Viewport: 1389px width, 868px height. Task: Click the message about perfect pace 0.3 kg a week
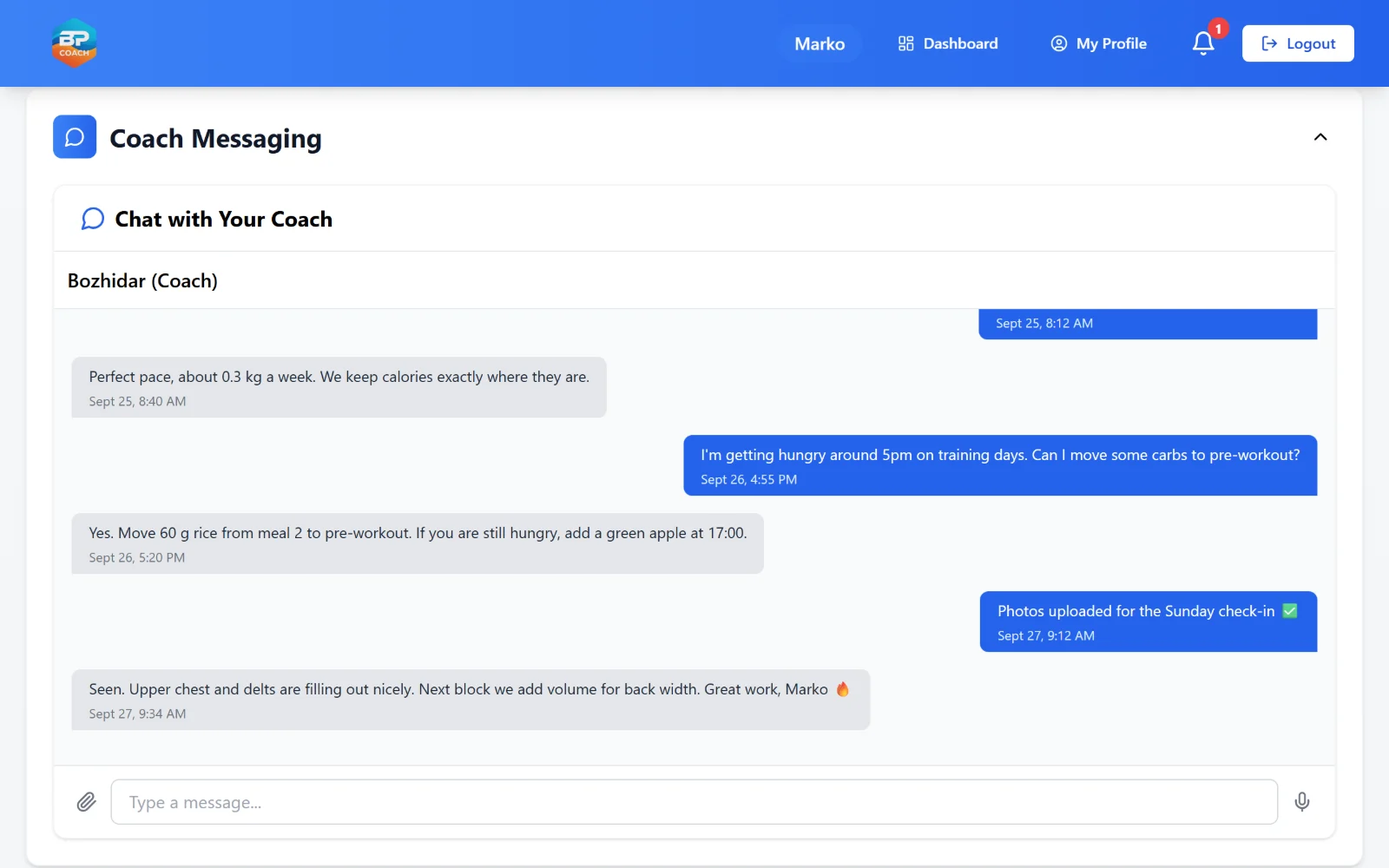click(x=339, y=387)
